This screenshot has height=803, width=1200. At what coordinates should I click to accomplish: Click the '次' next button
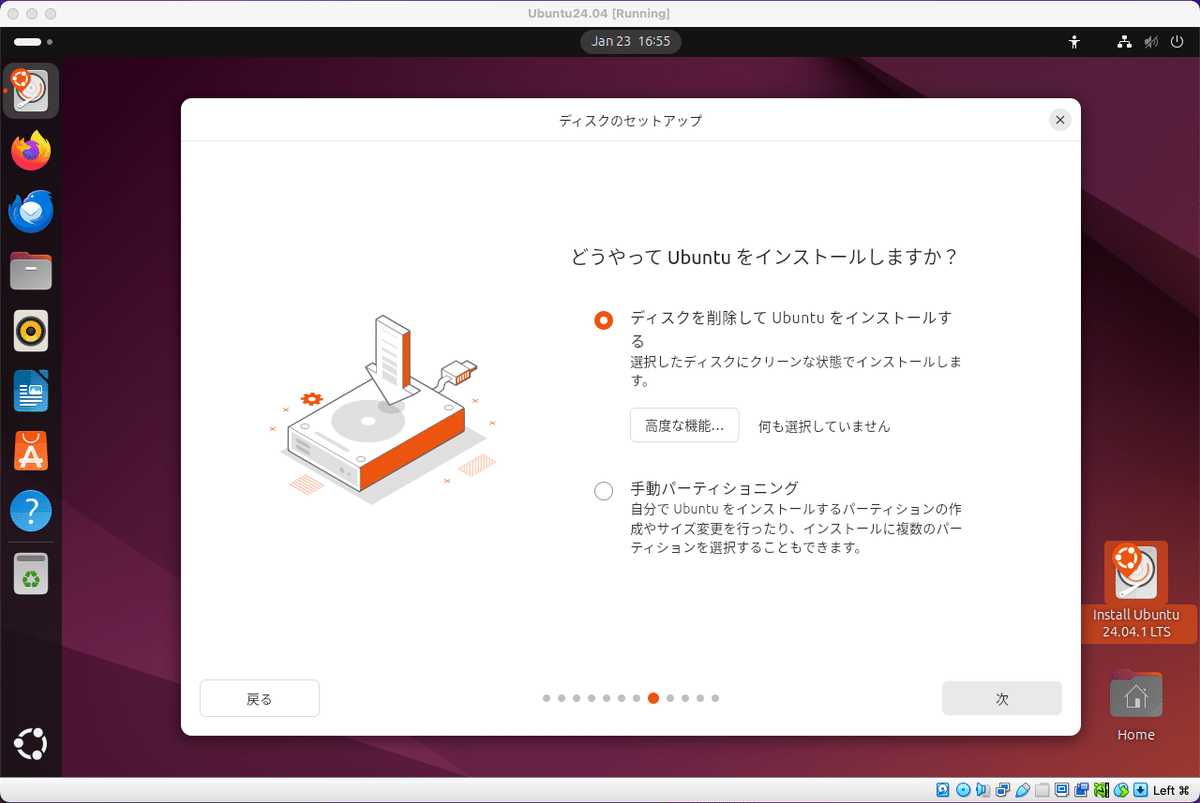click(1002, 699)
